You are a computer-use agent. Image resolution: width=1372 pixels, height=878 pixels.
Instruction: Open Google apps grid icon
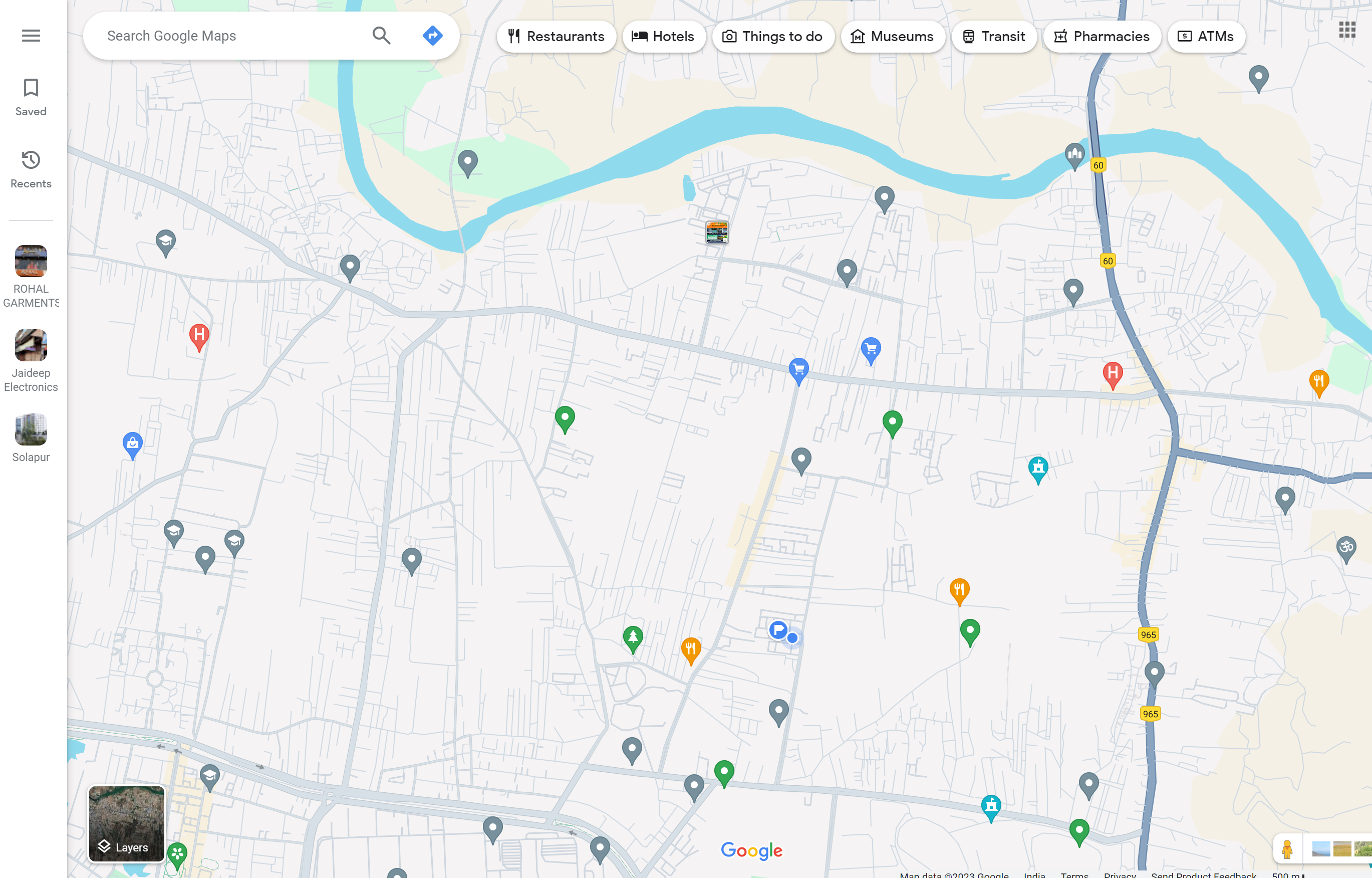1347,30
